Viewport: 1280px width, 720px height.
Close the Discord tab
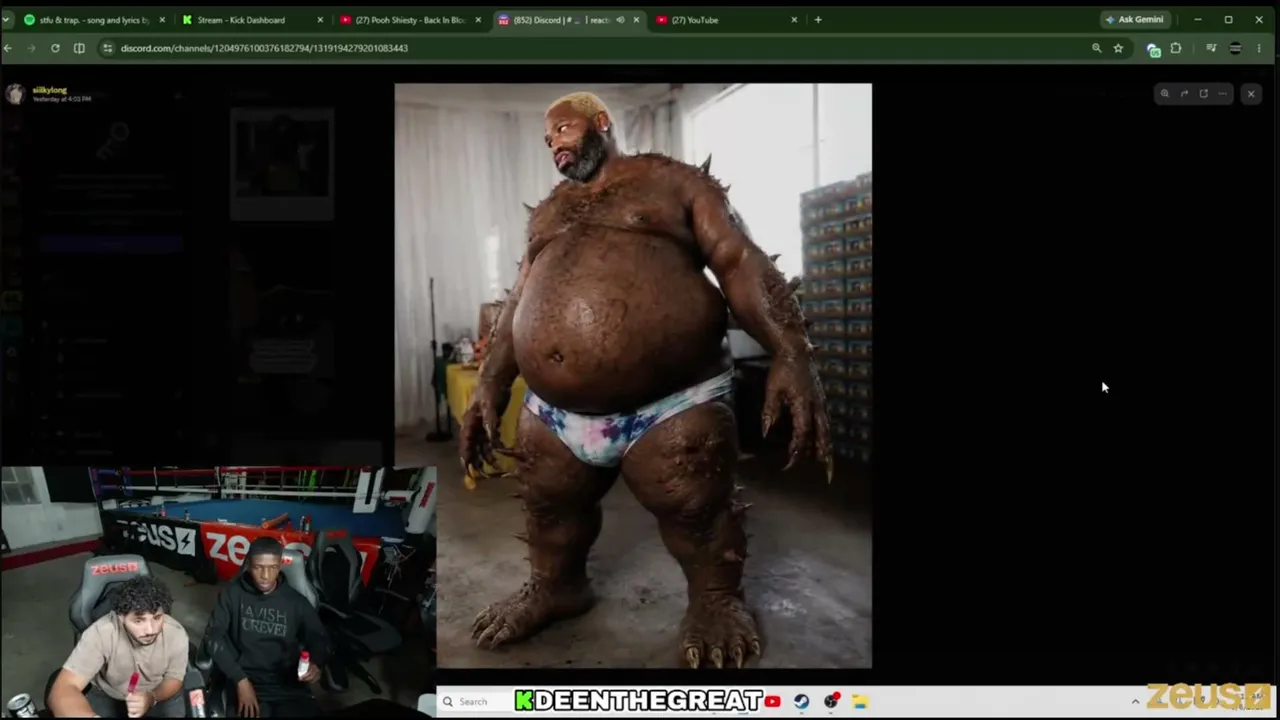tap(636, 20)
